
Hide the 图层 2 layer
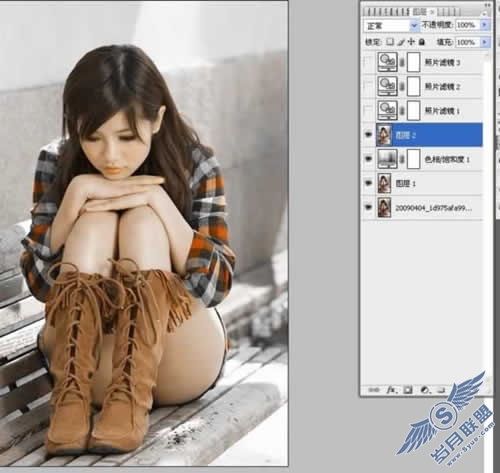(x=369, y=135)
